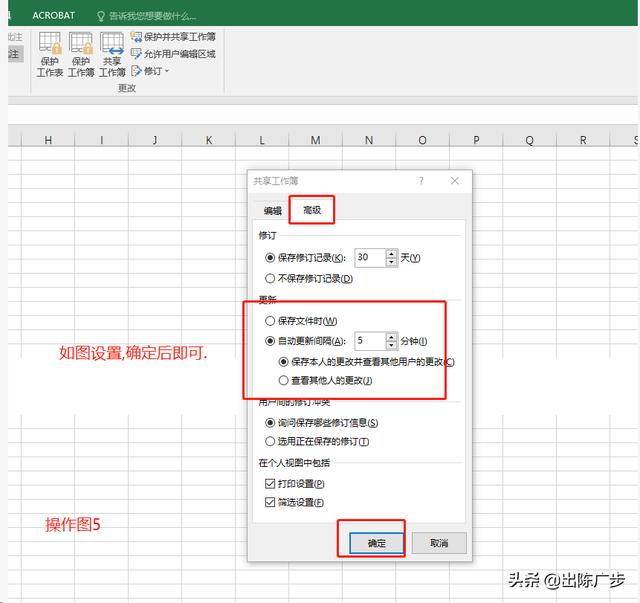This screenshot has width=640, height=603.
Task: Select column P header
Action: [x=476, y=140]
